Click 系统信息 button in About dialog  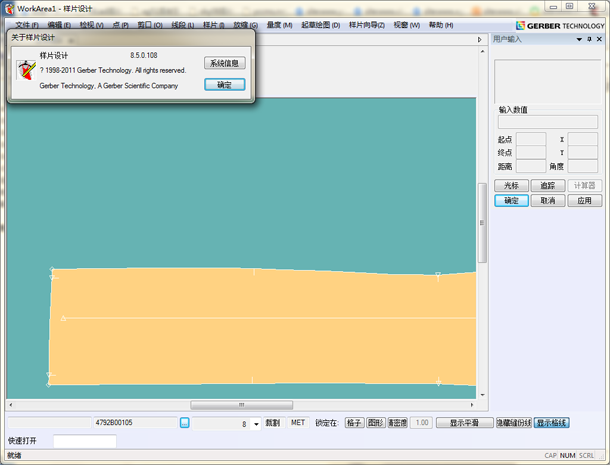point(225,63)
